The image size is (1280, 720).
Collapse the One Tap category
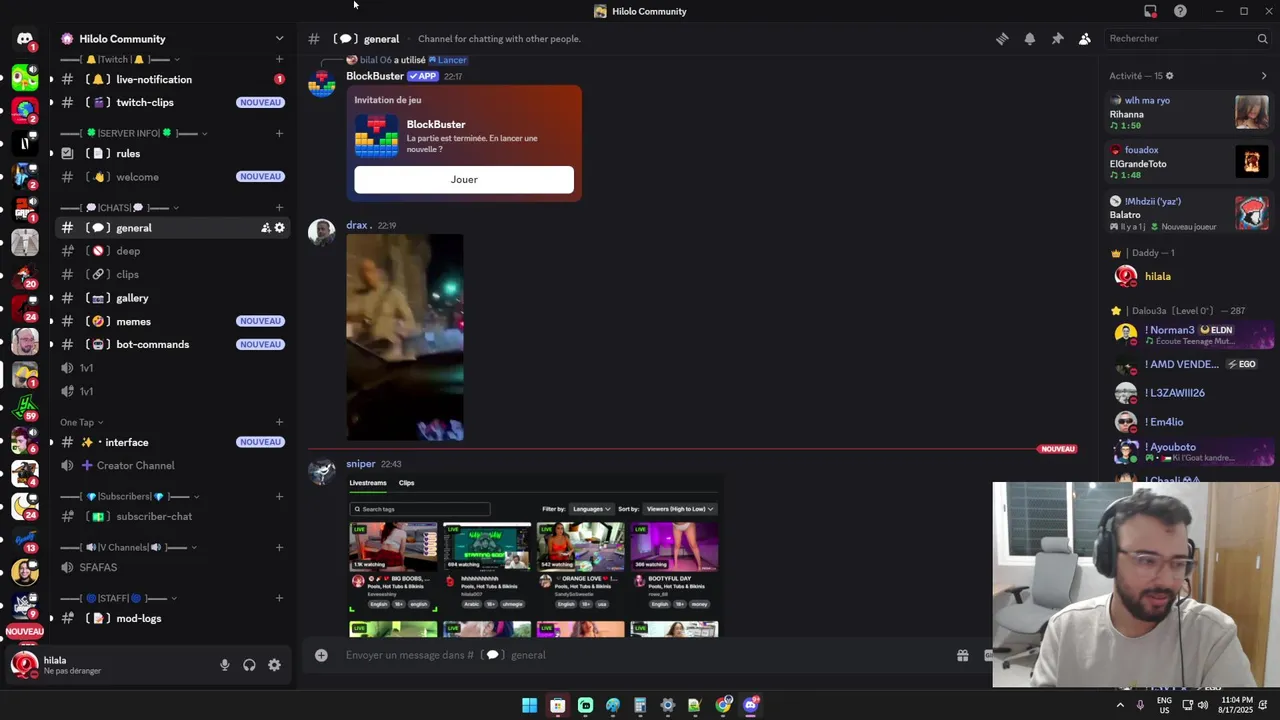point(82,422)
